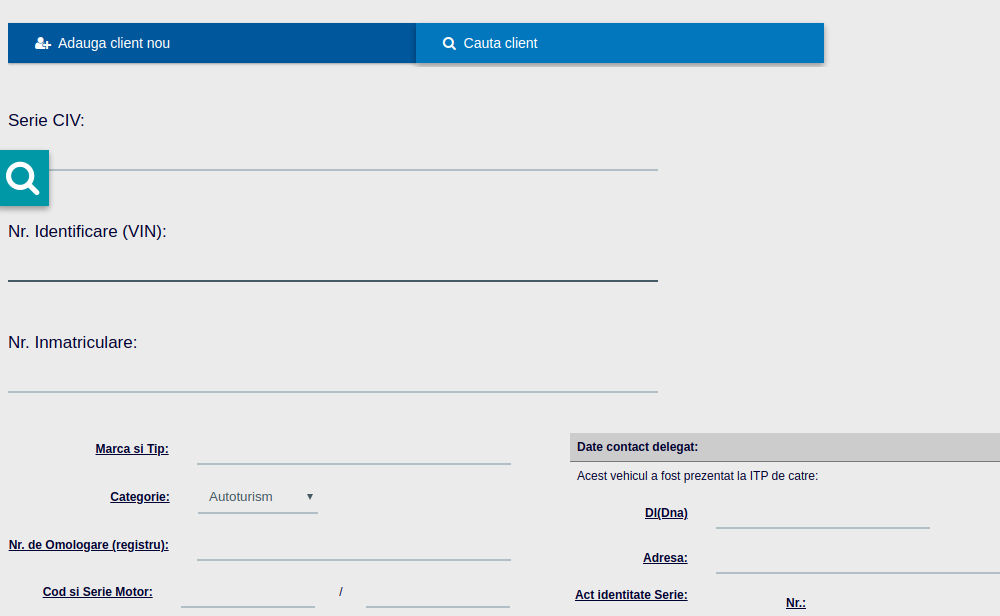
Task: Click the Categorie underlined label
Action: [139, 497]
